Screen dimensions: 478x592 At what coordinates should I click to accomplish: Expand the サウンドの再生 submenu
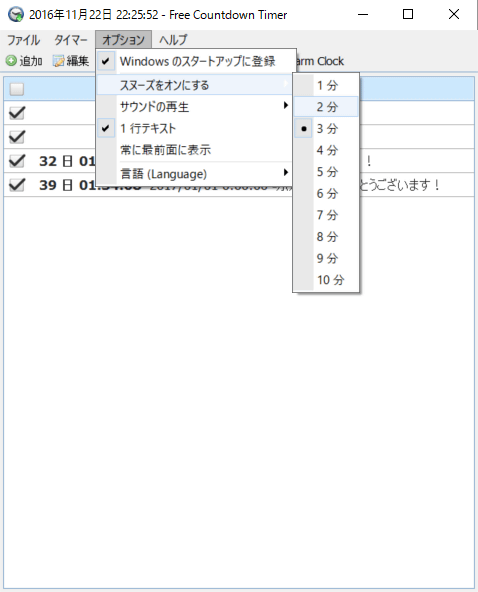click(x=195, y=107)
